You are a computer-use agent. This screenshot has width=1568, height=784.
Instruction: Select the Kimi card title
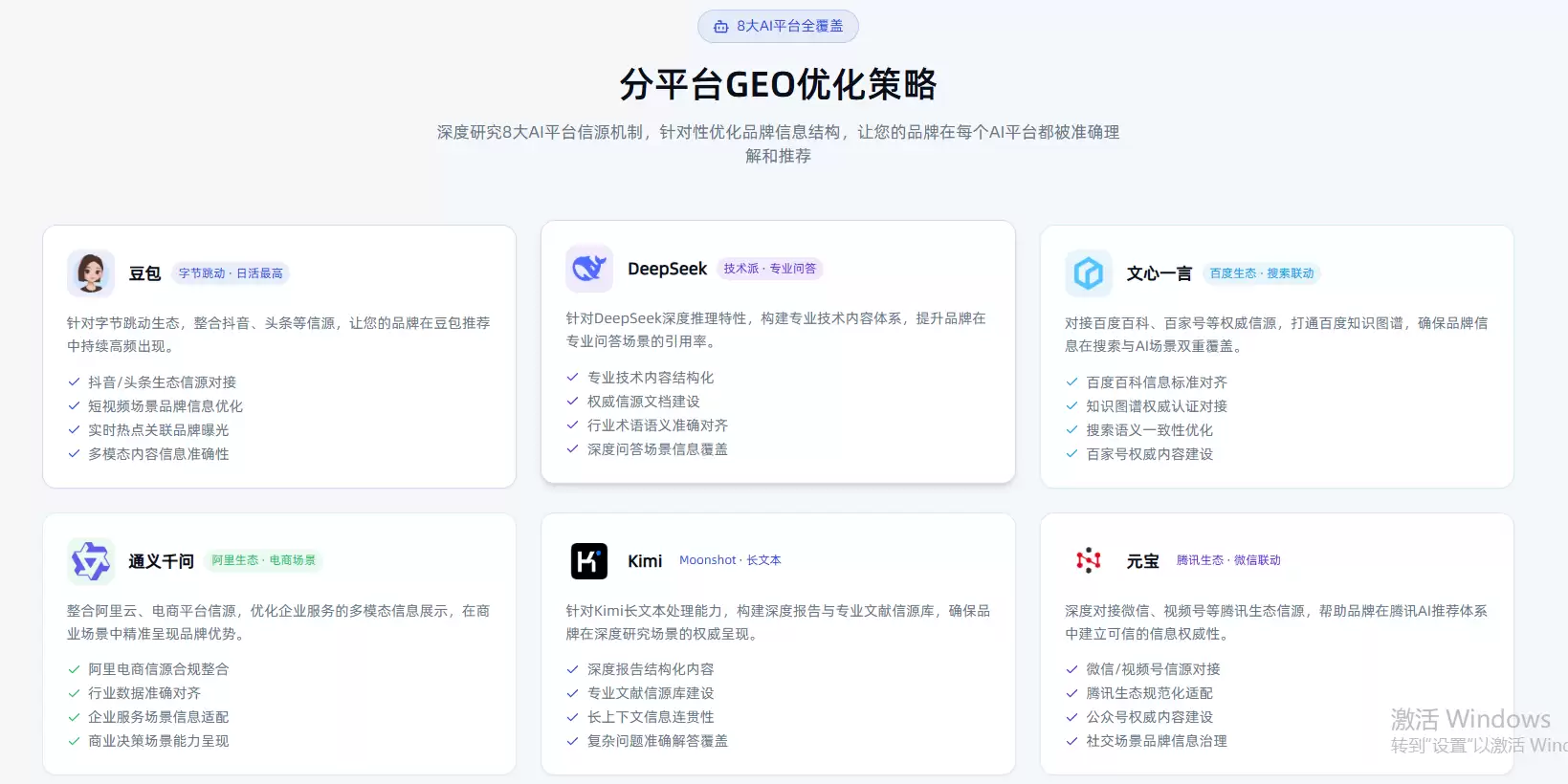pos(645,561)
